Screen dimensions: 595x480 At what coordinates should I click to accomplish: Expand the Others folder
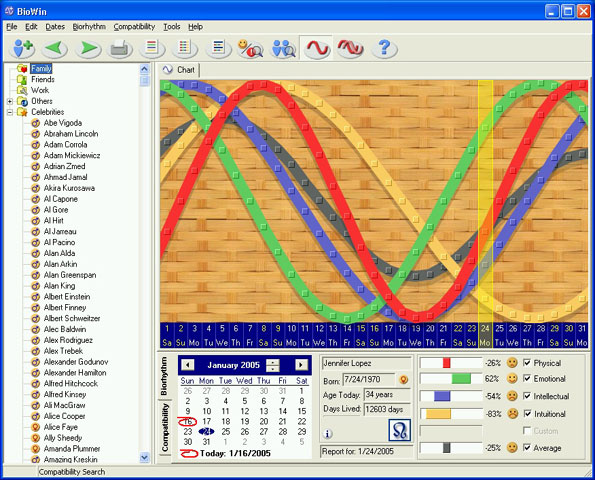(x=10, y=101)
